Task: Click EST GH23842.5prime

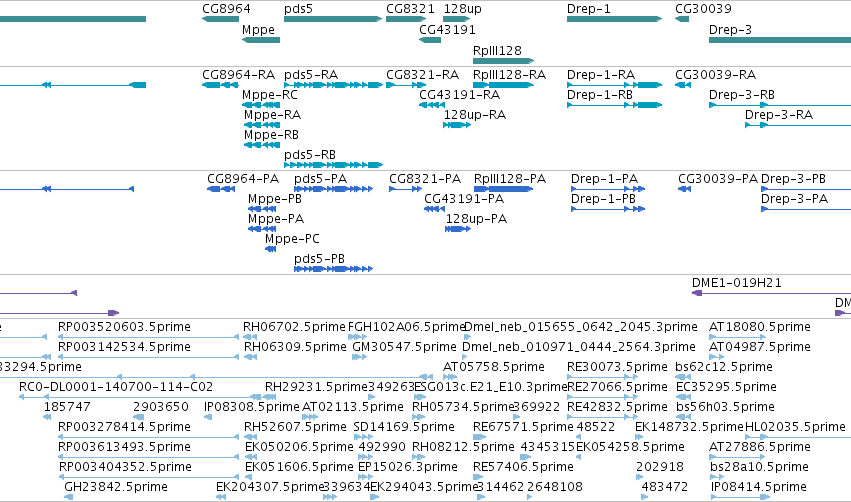Action: 116,487
